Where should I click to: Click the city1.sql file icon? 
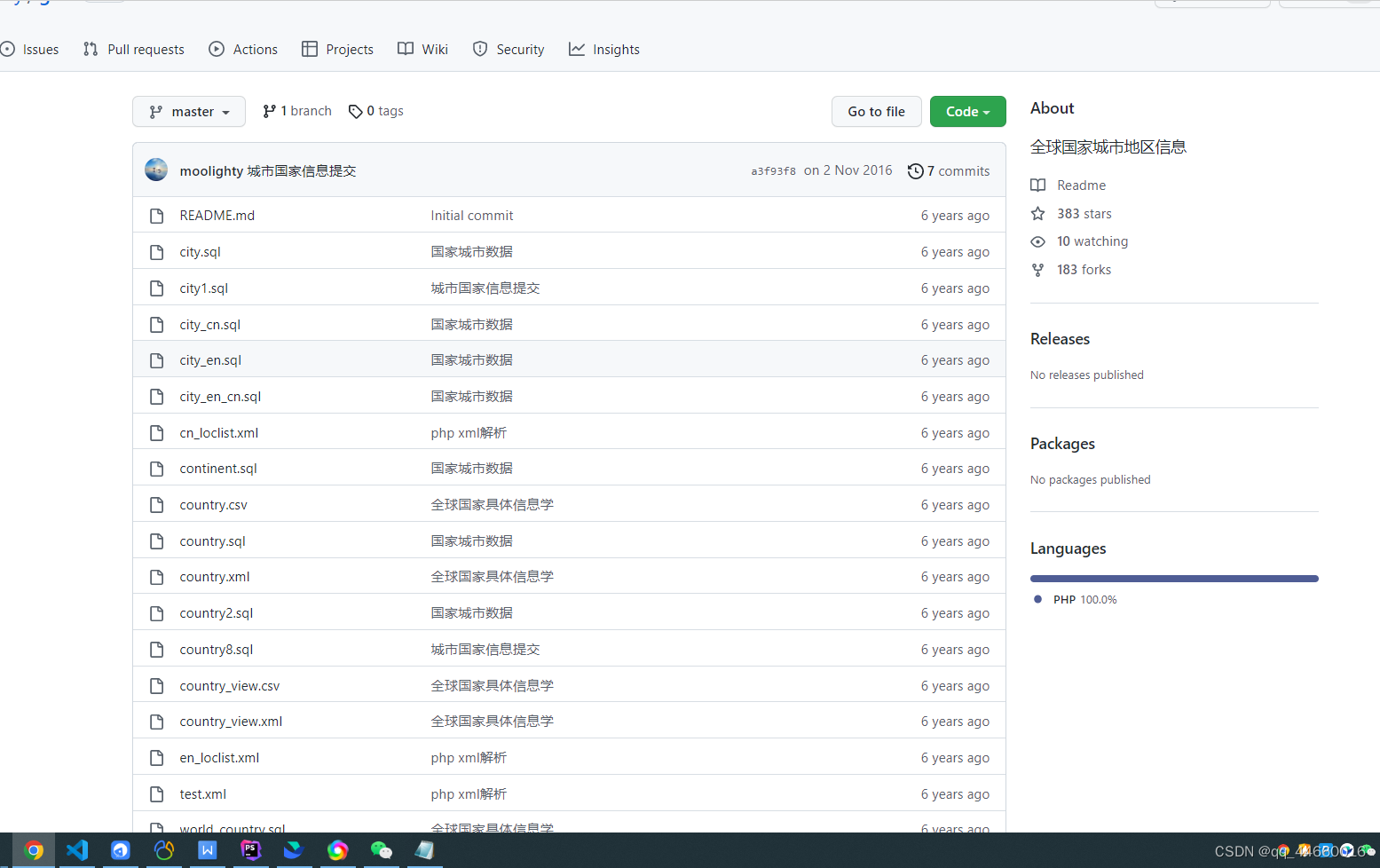pos(157,288)
